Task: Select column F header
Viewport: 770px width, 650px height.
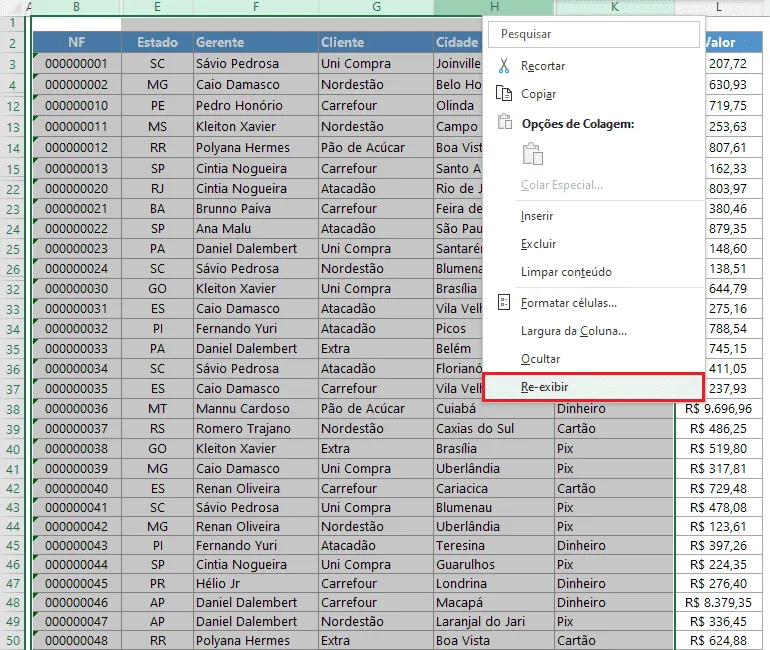Action: click(256, 7)
